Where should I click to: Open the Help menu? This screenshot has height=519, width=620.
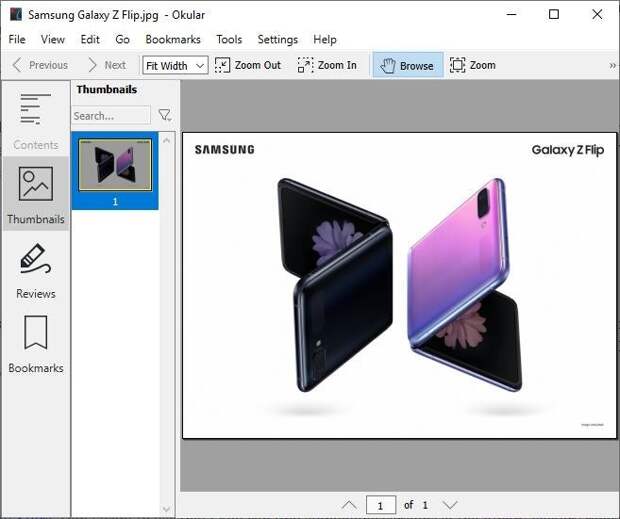click(x=325, y=40)
